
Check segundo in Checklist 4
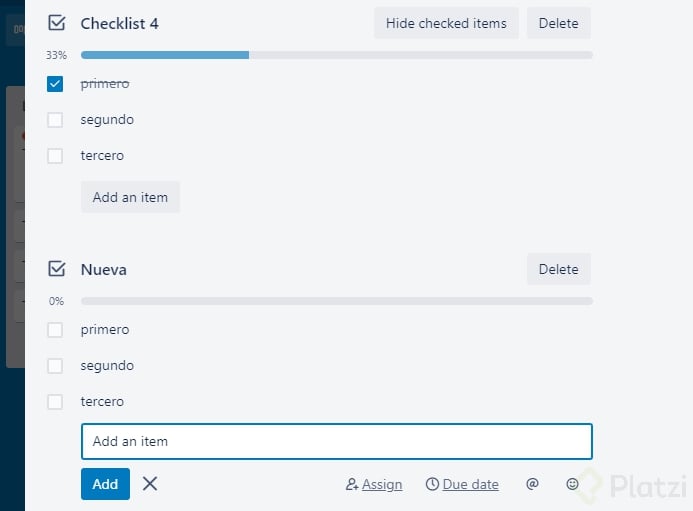coord(55,120)
